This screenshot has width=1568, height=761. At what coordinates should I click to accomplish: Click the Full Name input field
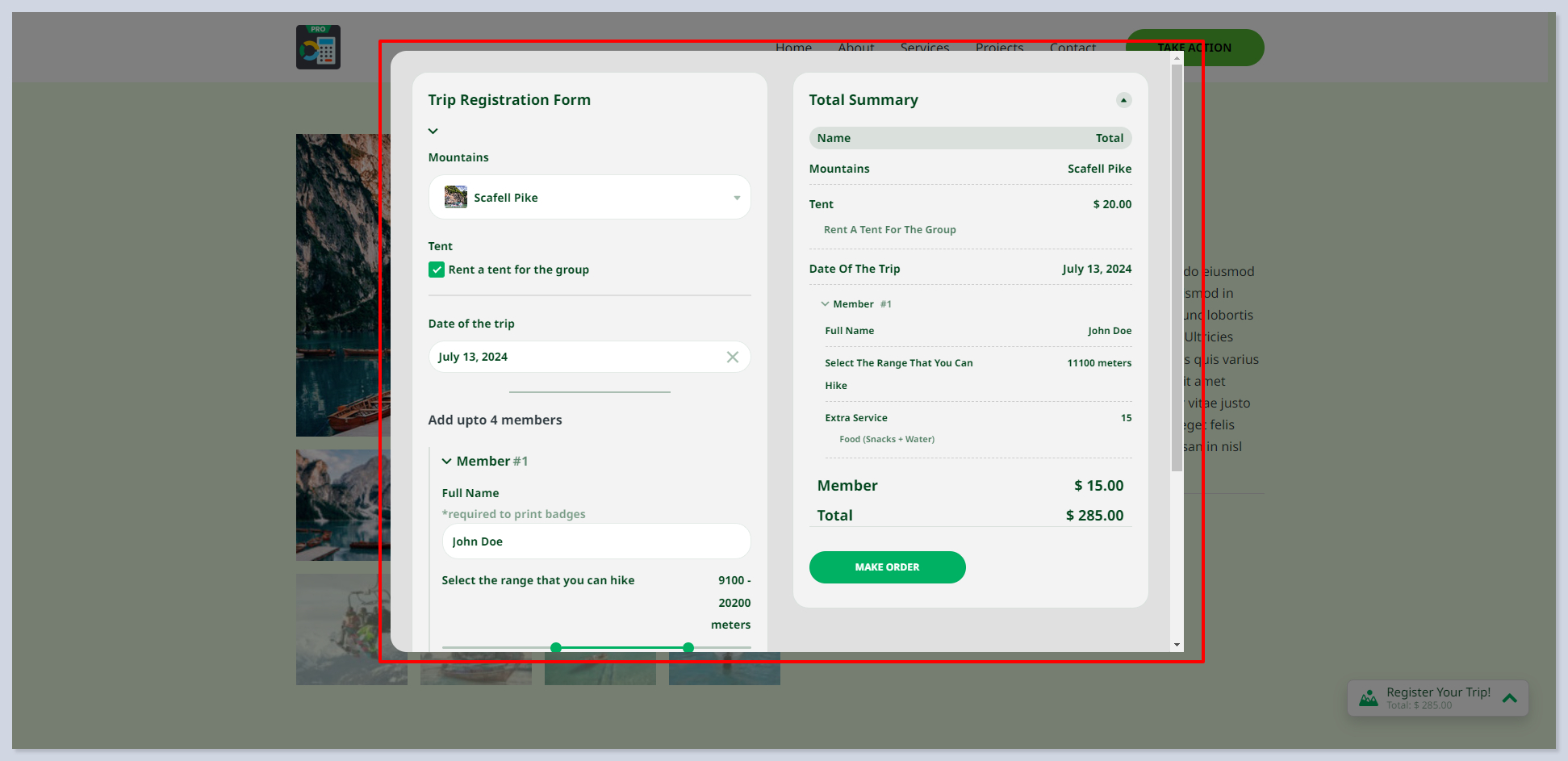[x=596, y=541]
